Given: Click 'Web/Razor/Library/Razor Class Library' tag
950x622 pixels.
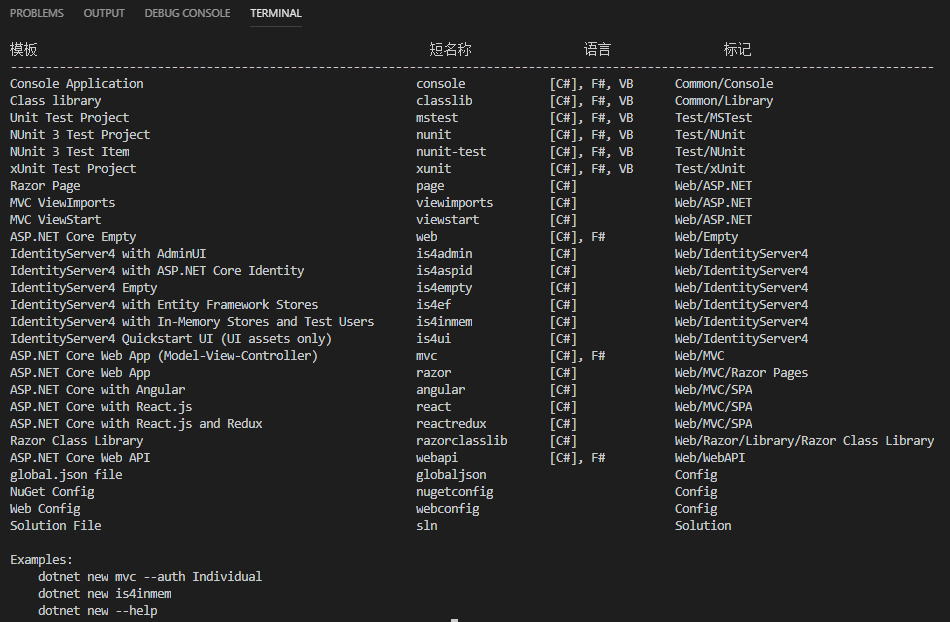Looking at the screenshot, I should [805, 440].
